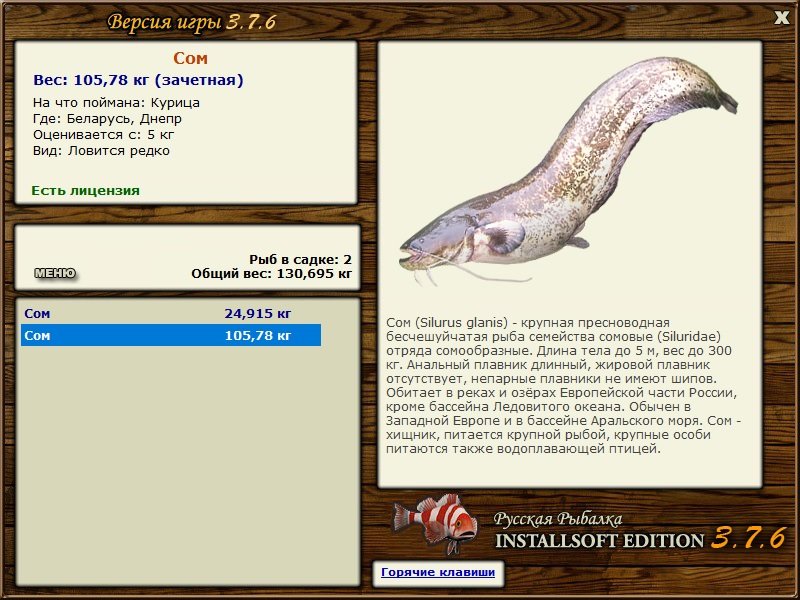
Task: Click the Silurus glanis description paragraph
Action: tap(564, 386)
